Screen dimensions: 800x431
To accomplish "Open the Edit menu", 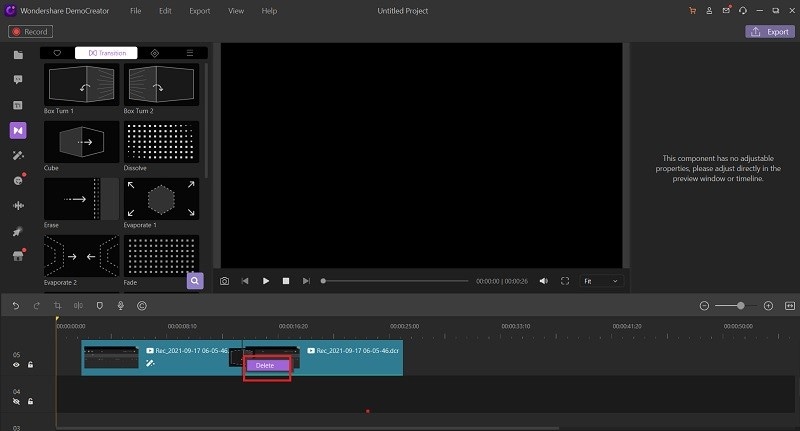I will click(x=165, y=11).
